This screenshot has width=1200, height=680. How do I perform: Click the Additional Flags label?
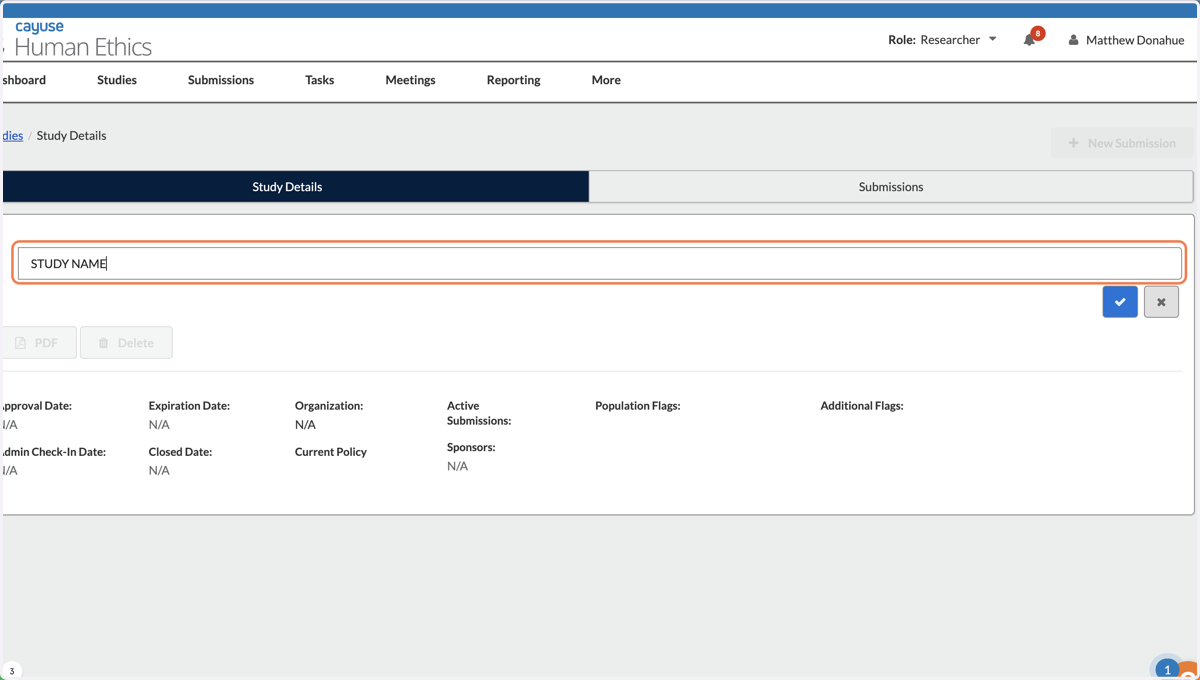862,406
